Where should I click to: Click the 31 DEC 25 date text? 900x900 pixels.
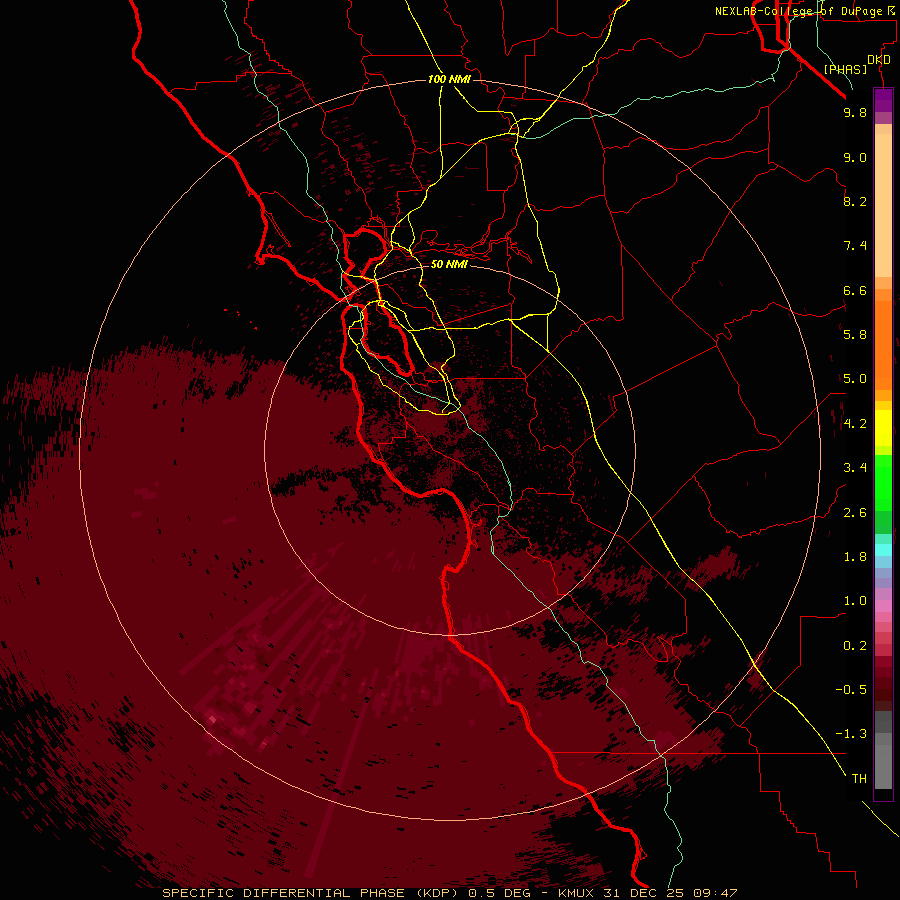(x=644, y=893)
